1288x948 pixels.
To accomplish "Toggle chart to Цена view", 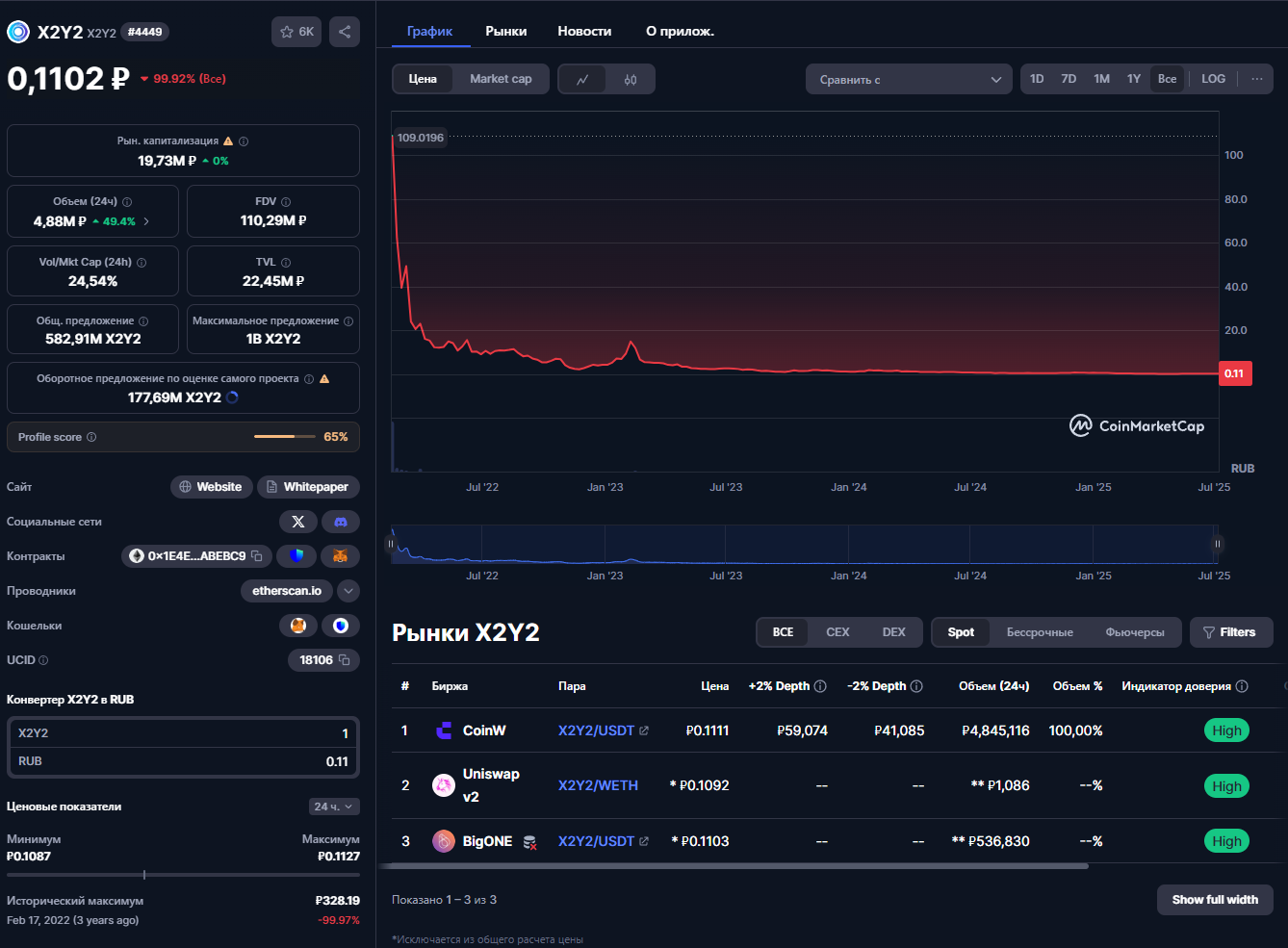I will click(x=423, y=79).
